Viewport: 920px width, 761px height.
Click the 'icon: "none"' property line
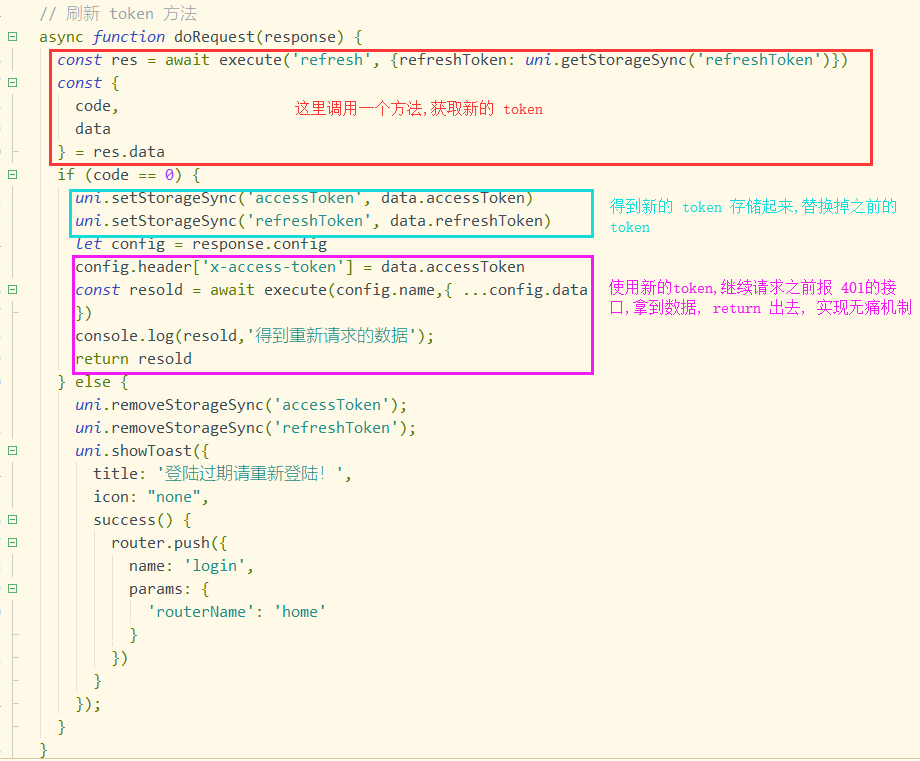[x=150, y=497]
